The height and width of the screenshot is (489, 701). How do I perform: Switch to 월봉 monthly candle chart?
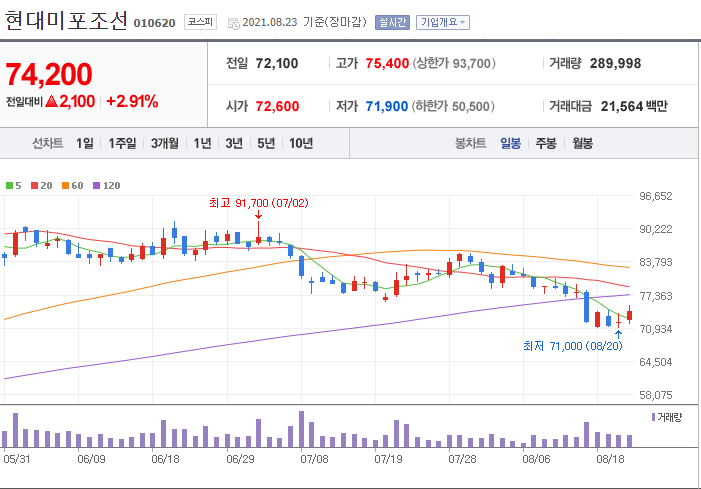[583, 143]
